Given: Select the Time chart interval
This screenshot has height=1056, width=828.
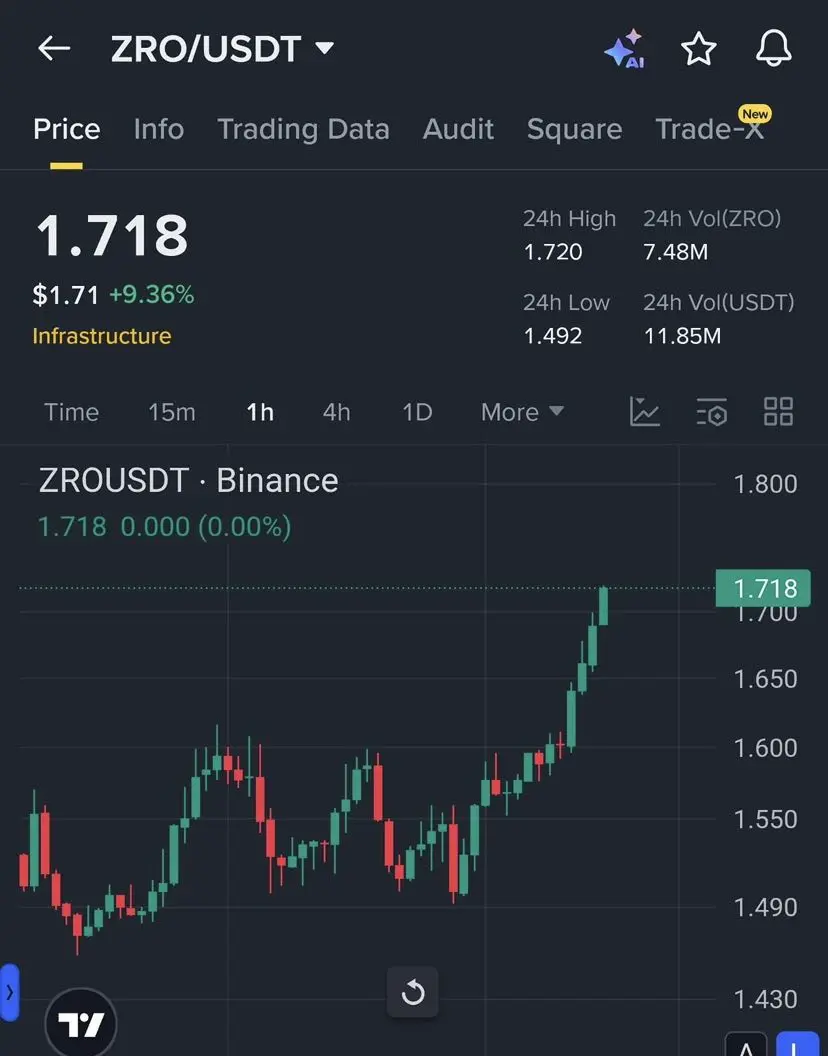Looking at the screenshot, I should [x=71, y=412].
